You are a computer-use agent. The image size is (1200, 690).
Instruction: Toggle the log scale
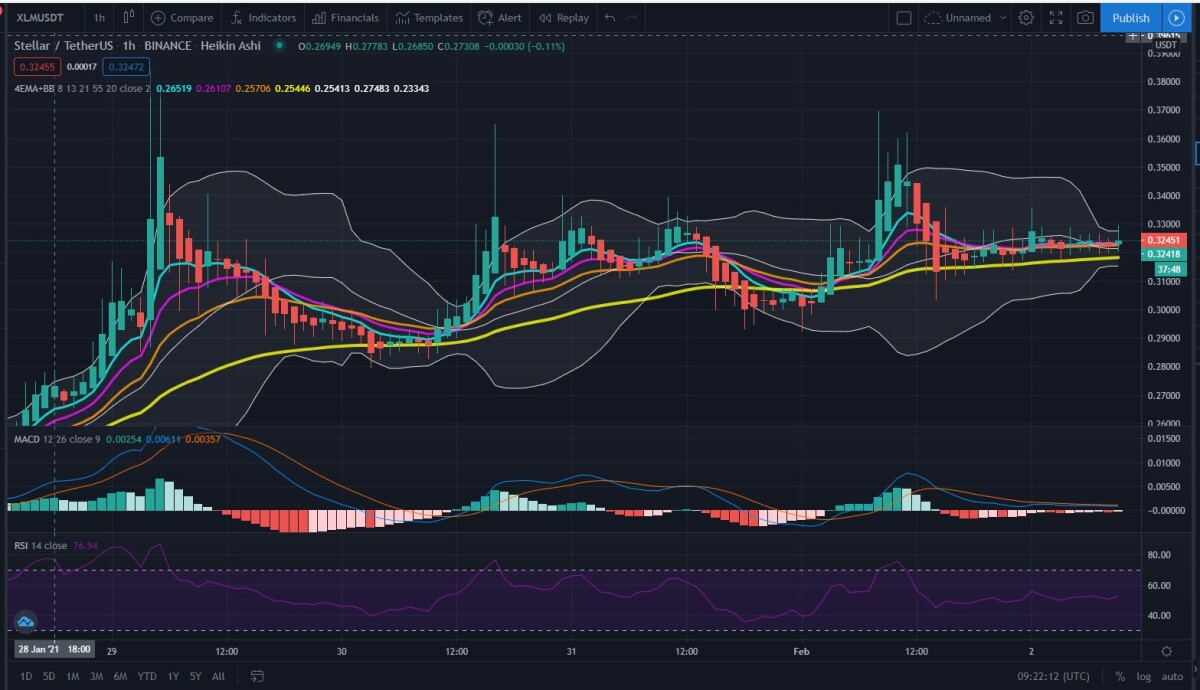1143,676
